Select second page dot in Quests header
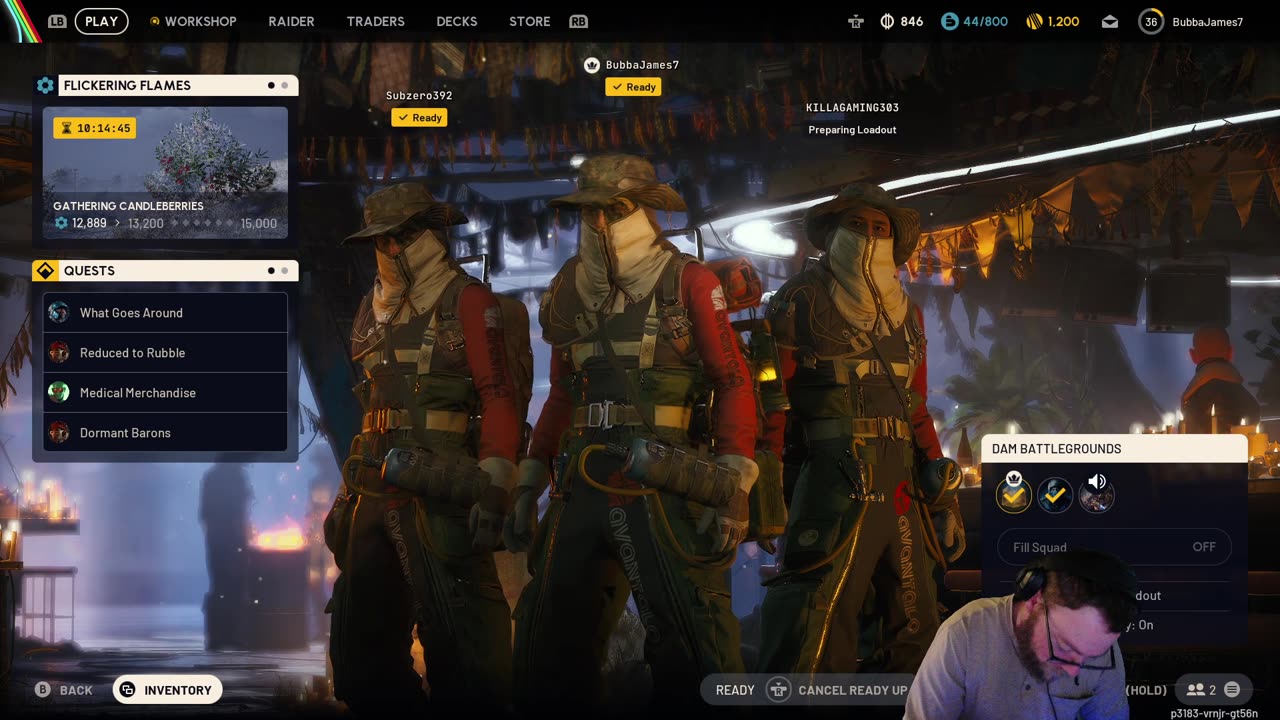 284,271
